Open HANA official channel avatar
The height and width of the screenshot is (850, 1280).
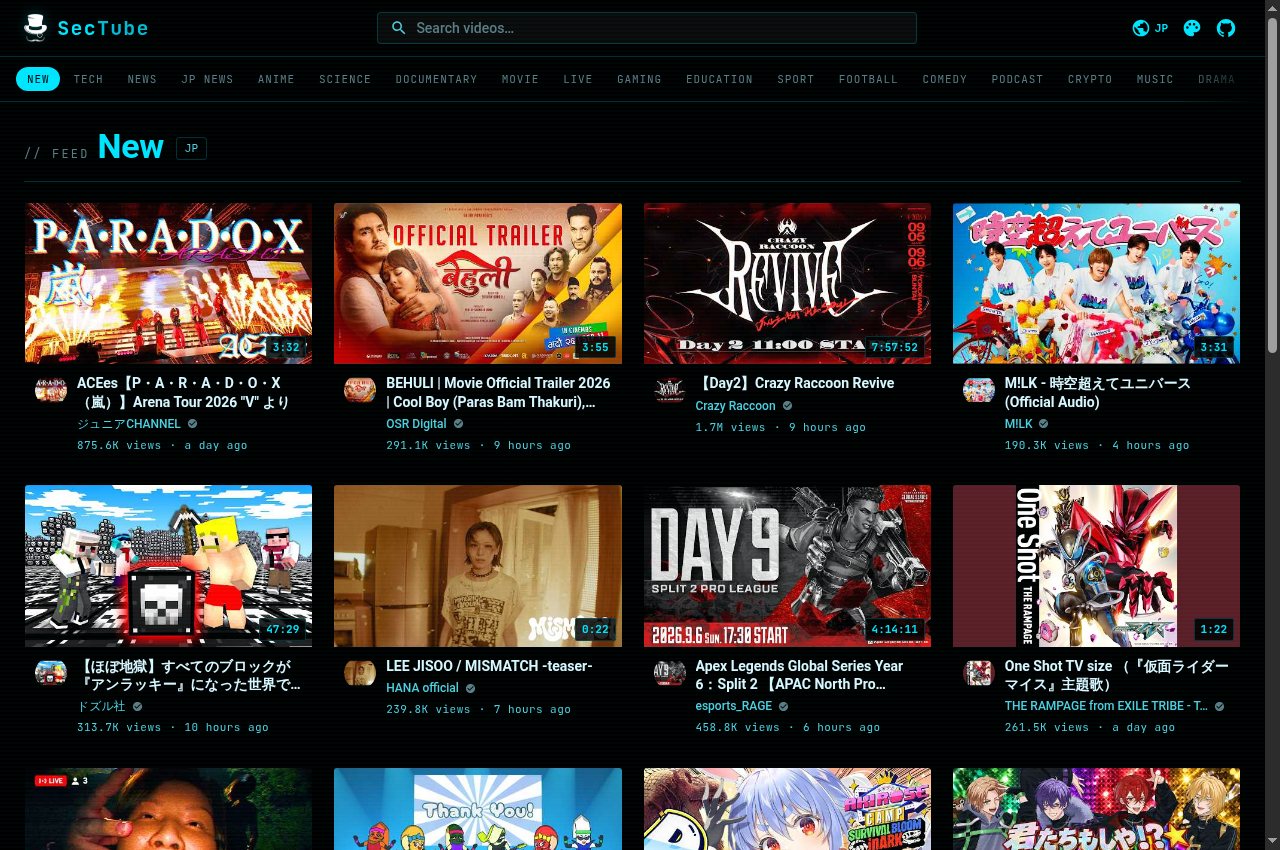pos(360,673)
